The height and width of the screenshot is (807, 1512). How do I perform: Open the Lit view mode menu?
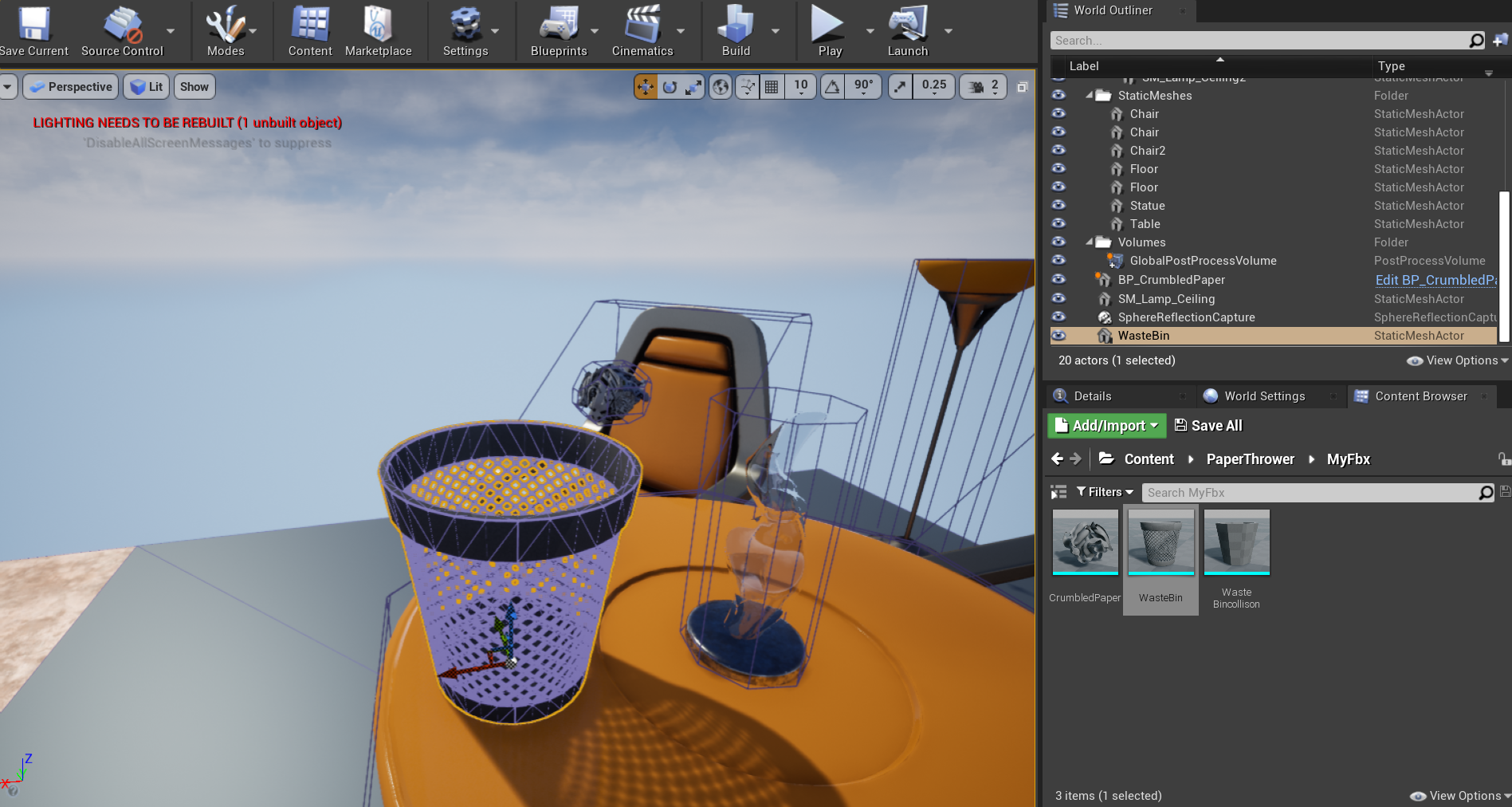pos(147,87)
